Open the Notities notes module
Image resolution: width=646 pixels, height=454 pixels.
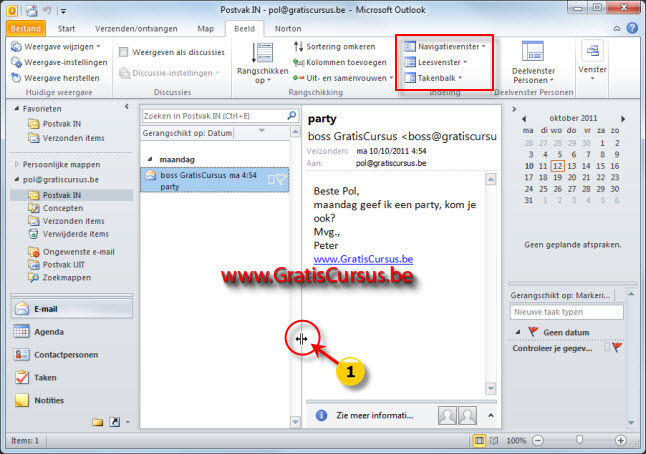[x=72, y=400]
